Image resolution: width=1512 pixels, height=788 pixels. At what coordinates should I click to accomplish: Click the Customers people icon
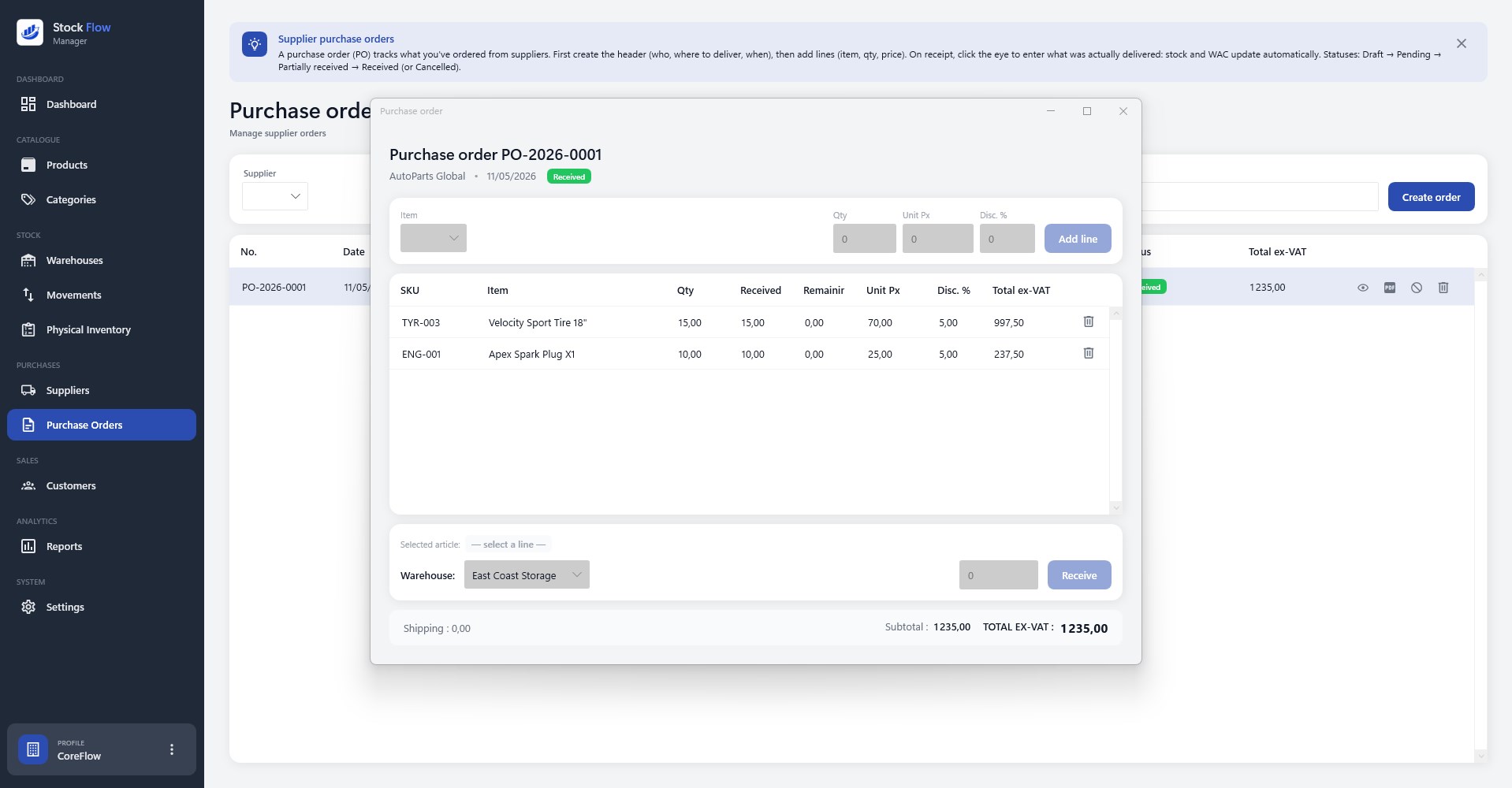[28, 485]
